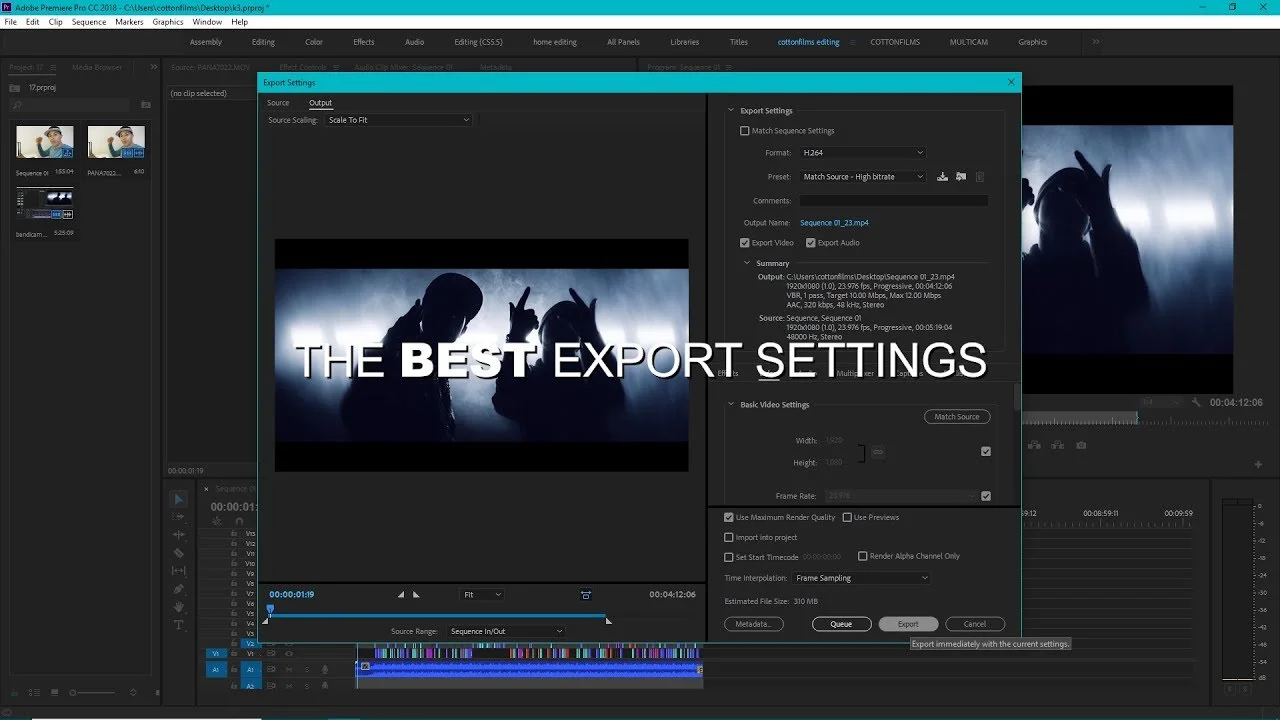
Task: Select the Type tool
Action: coord(179,625)
